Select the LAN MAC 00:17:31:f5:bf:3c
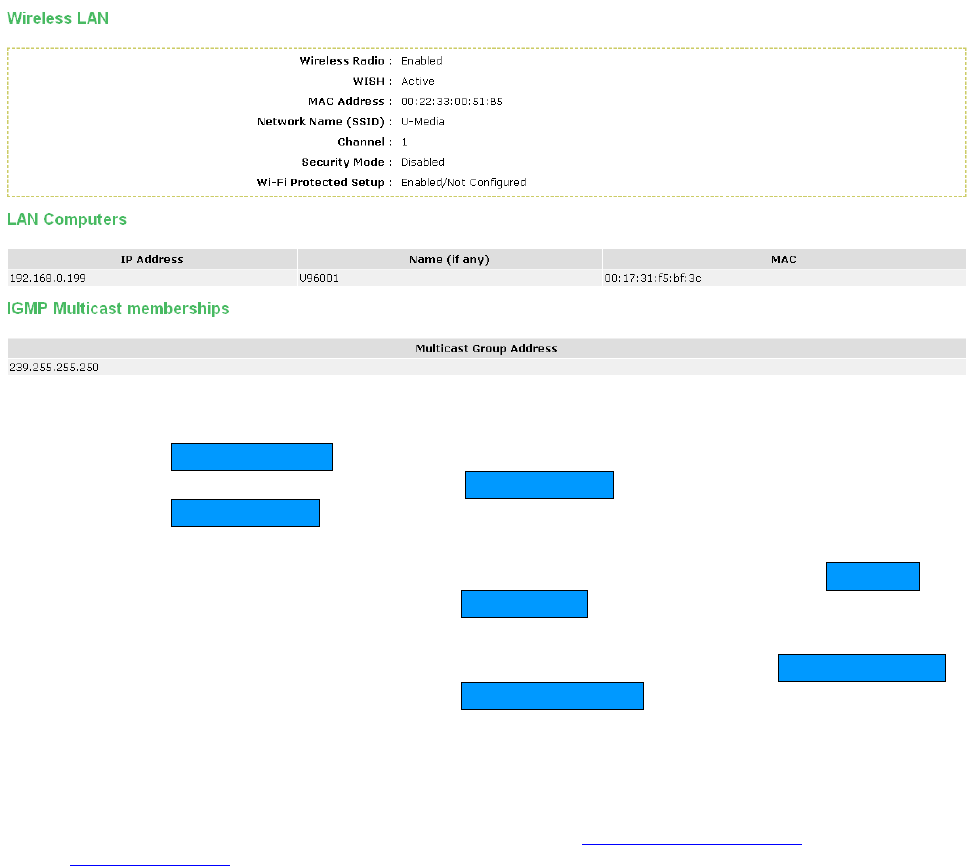The width and height of the screenshot is (971, 866). [653, 278]
